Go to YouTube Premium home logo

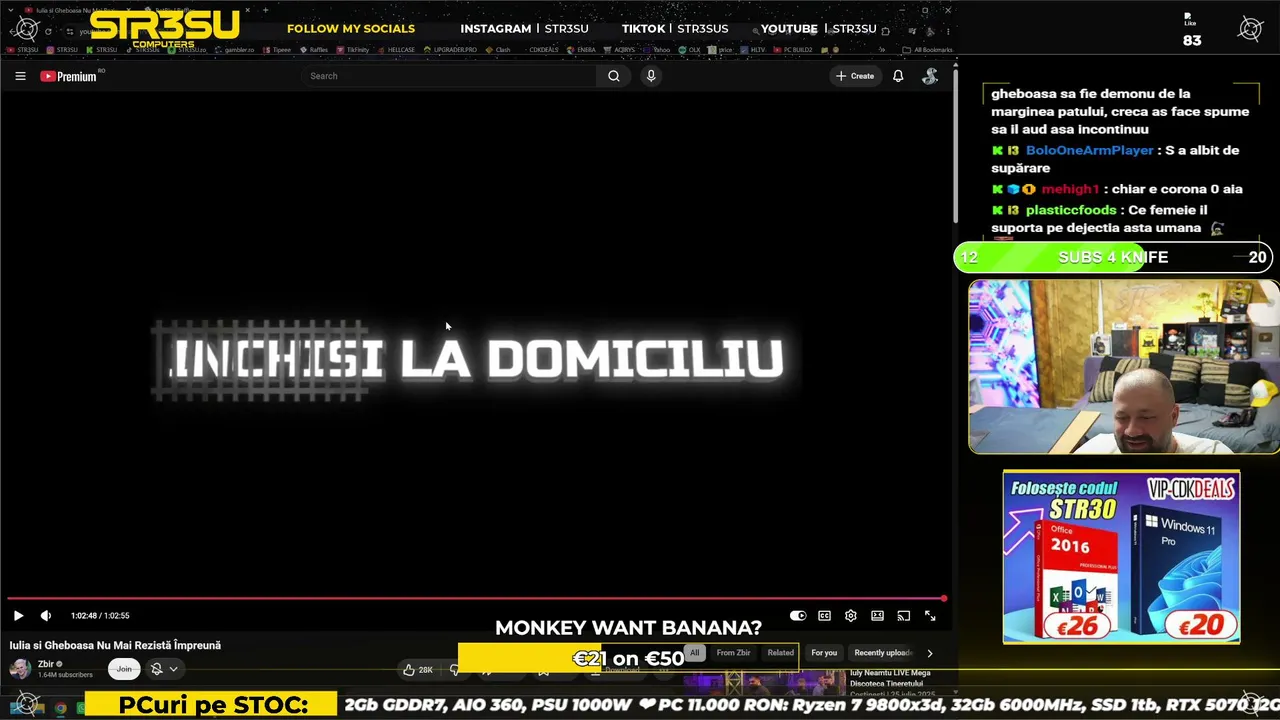pos(69,76)
